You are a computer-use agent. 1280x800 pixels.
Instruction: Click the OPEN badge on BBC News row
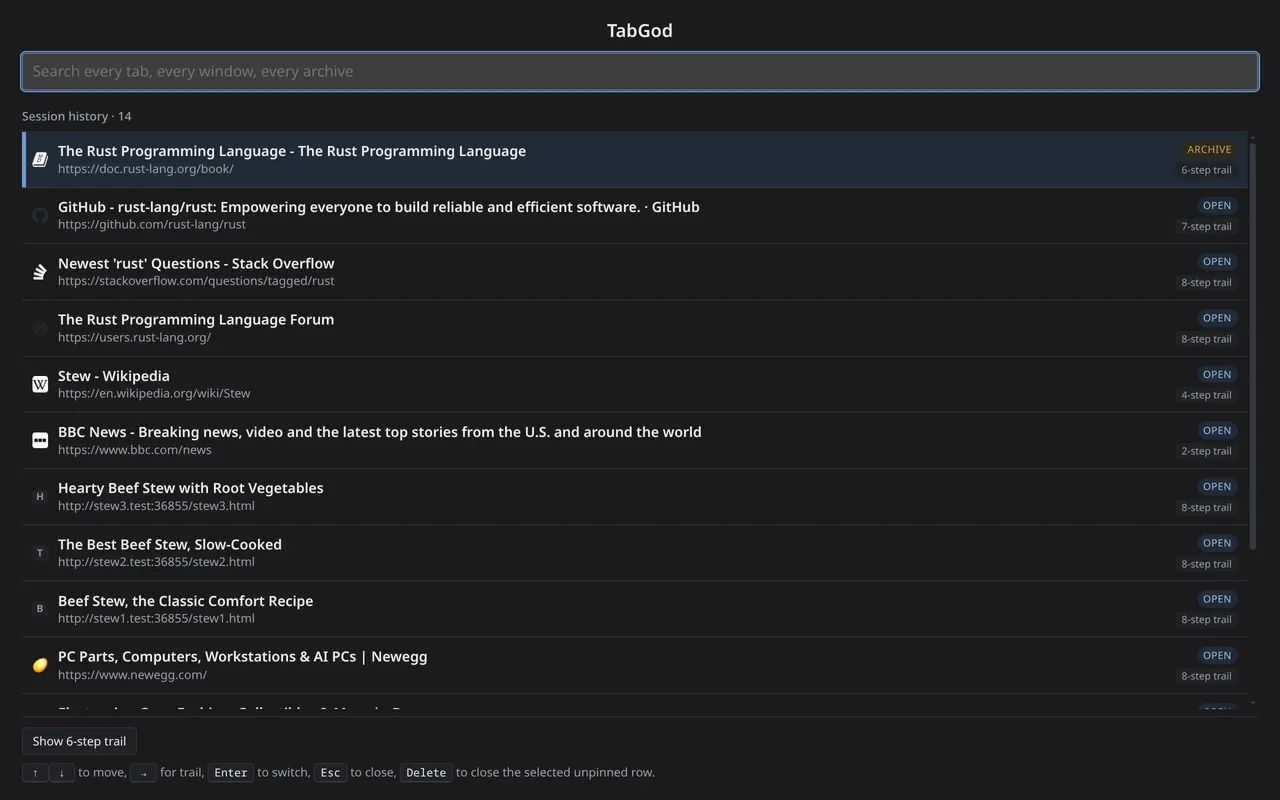point(1217,431)
